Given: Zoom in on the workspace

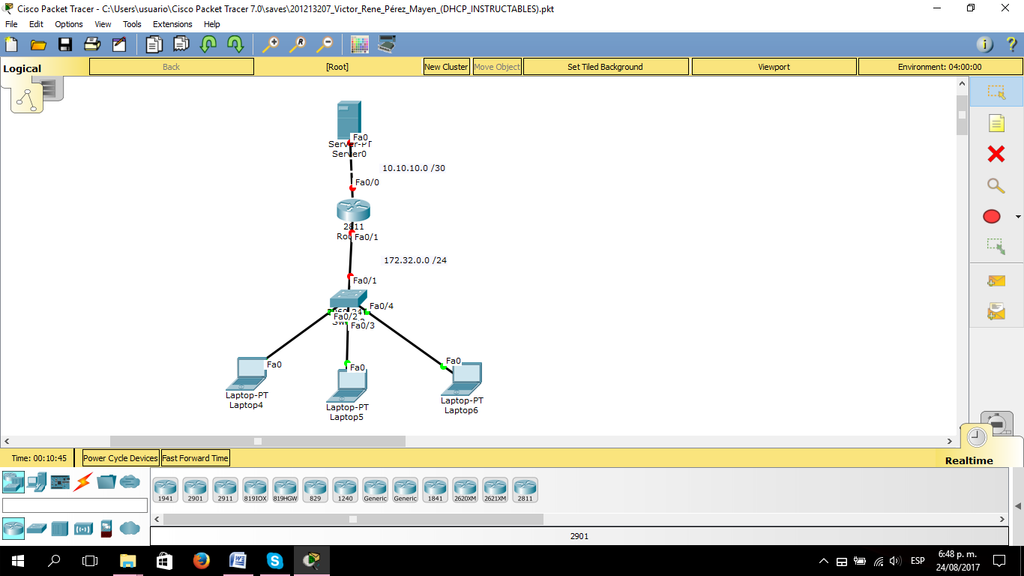Looking at the screenshot, I should click(x=270, y=44).
